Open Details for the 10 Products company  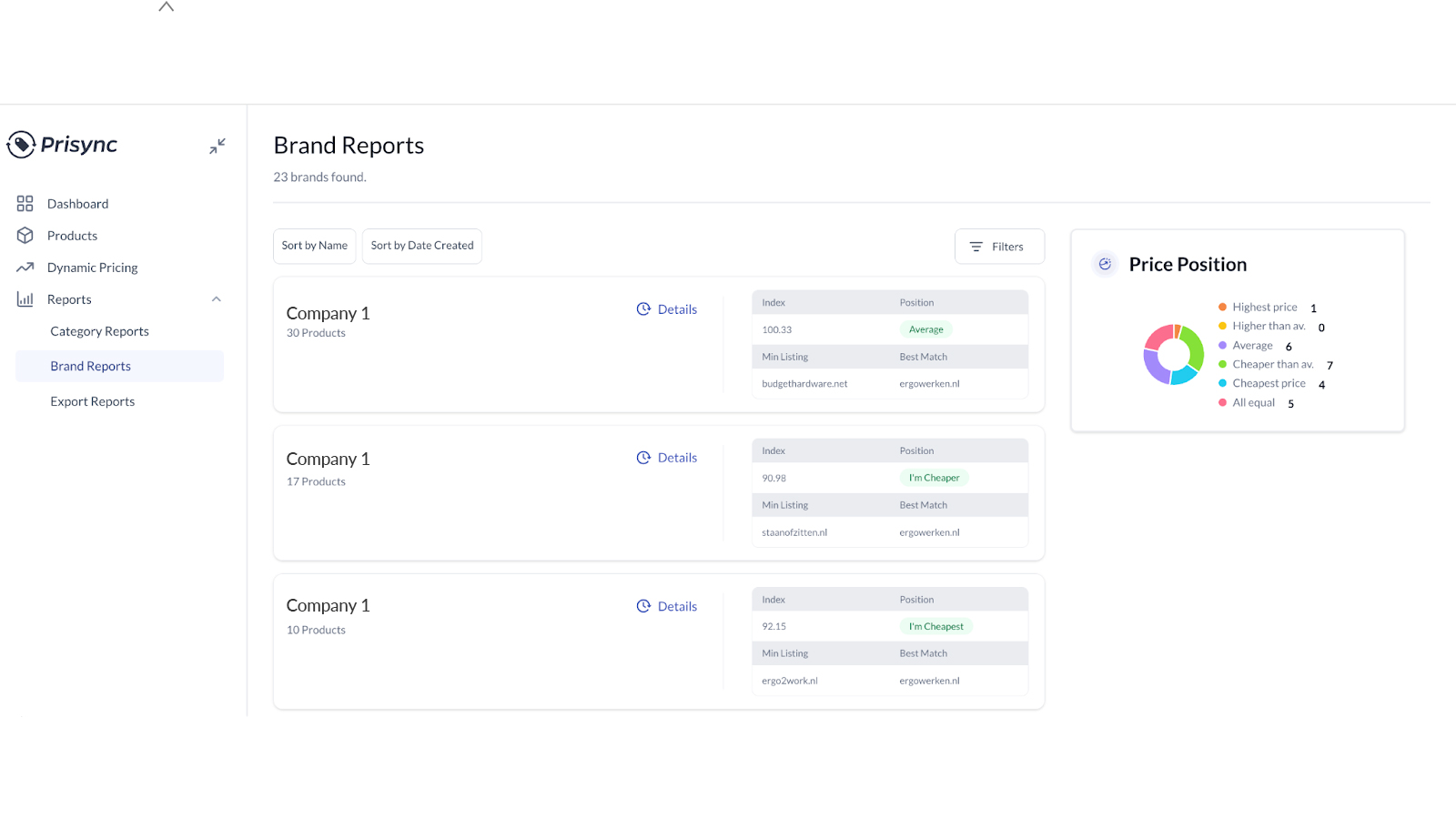675,605
